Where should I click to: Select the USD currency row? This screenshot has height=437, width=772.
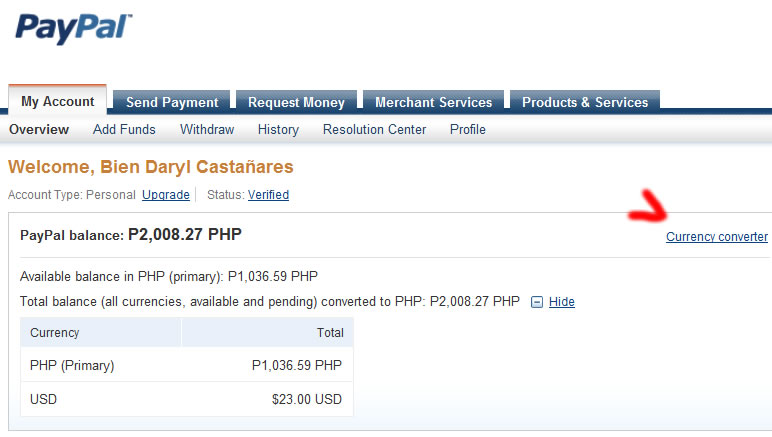(x=187, y=399)
